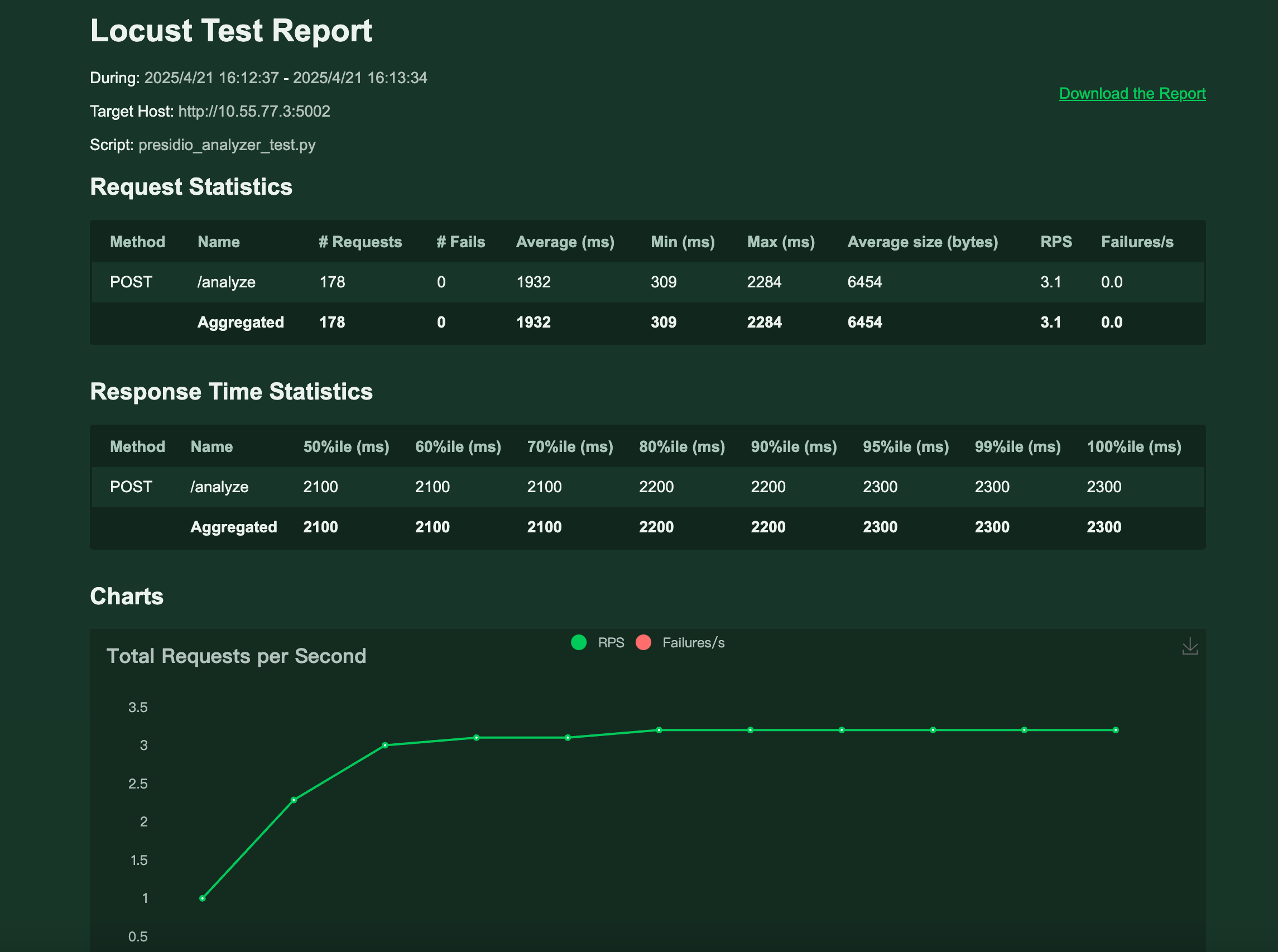Click the first RPS data point at 1

pyautogui.click(x=202, y=898)
